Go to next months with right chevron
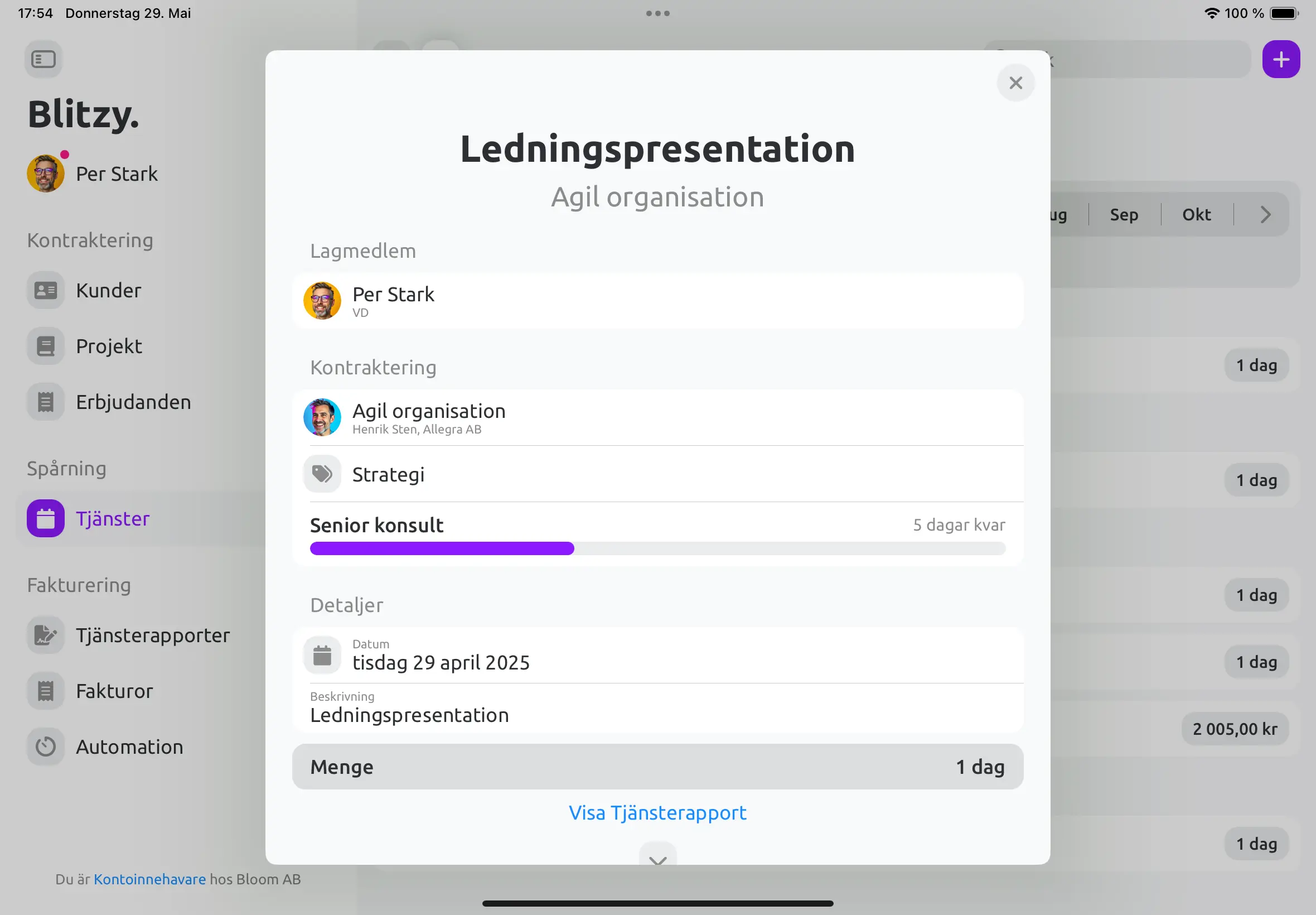The width and height of the screenshot is (1316, 915). [1265, 214]
